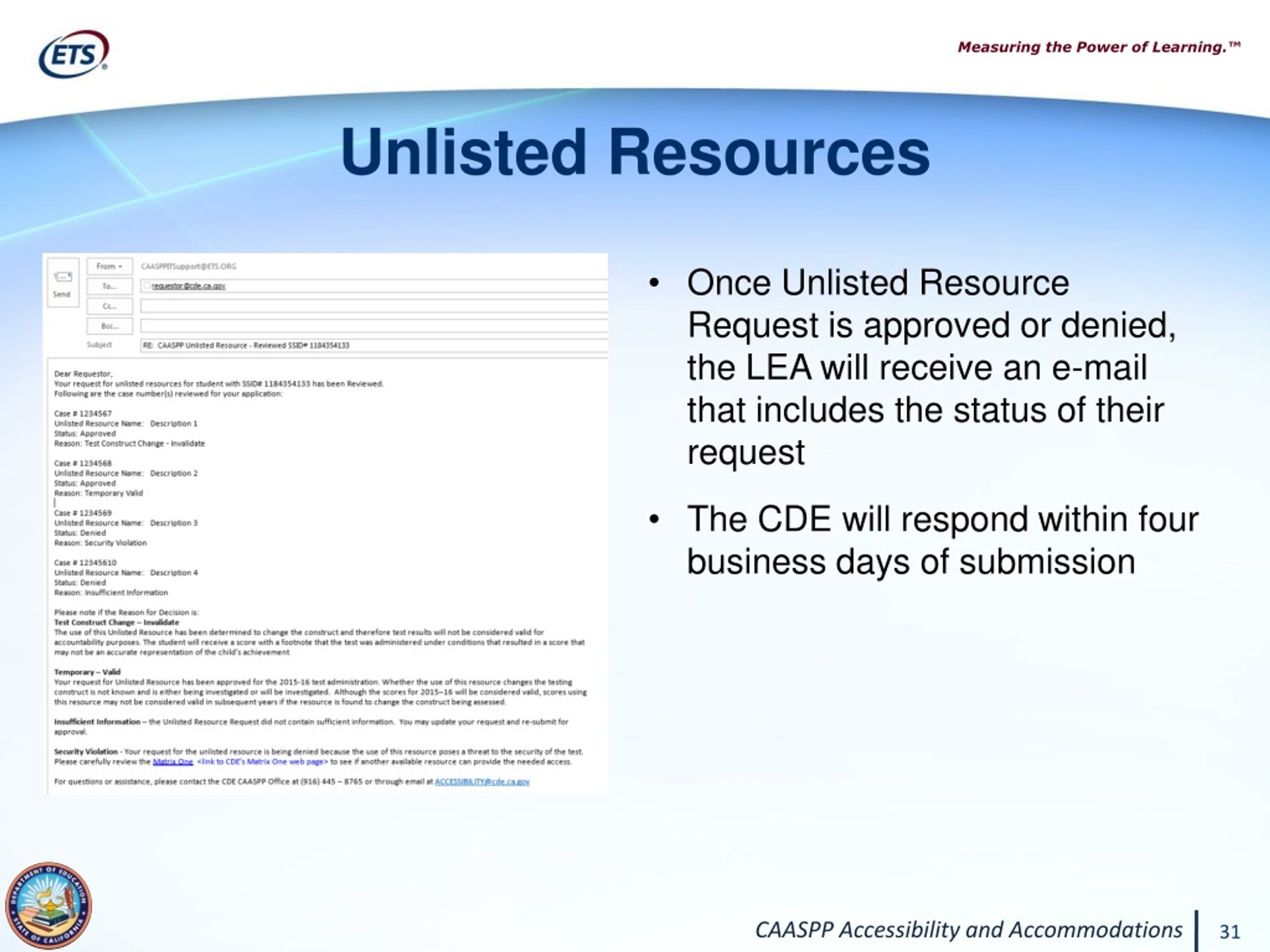This screenshot has height=952, width=1270.
Task: Click the Subject field with CAASPP Unlisted Resource
Action: coord(375,346)
